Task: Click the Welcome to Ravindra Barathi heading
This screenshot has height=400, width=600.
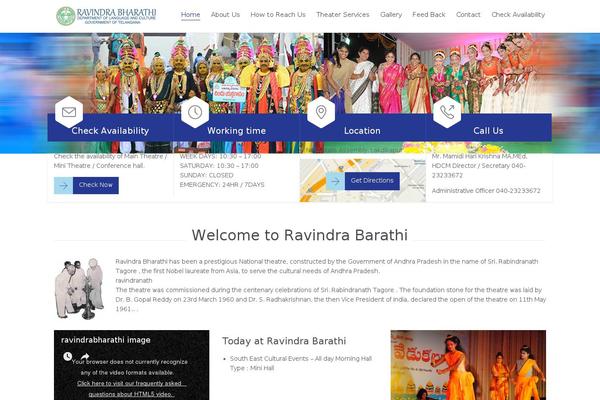Action: pyautogui.click(x=300, y=235)
